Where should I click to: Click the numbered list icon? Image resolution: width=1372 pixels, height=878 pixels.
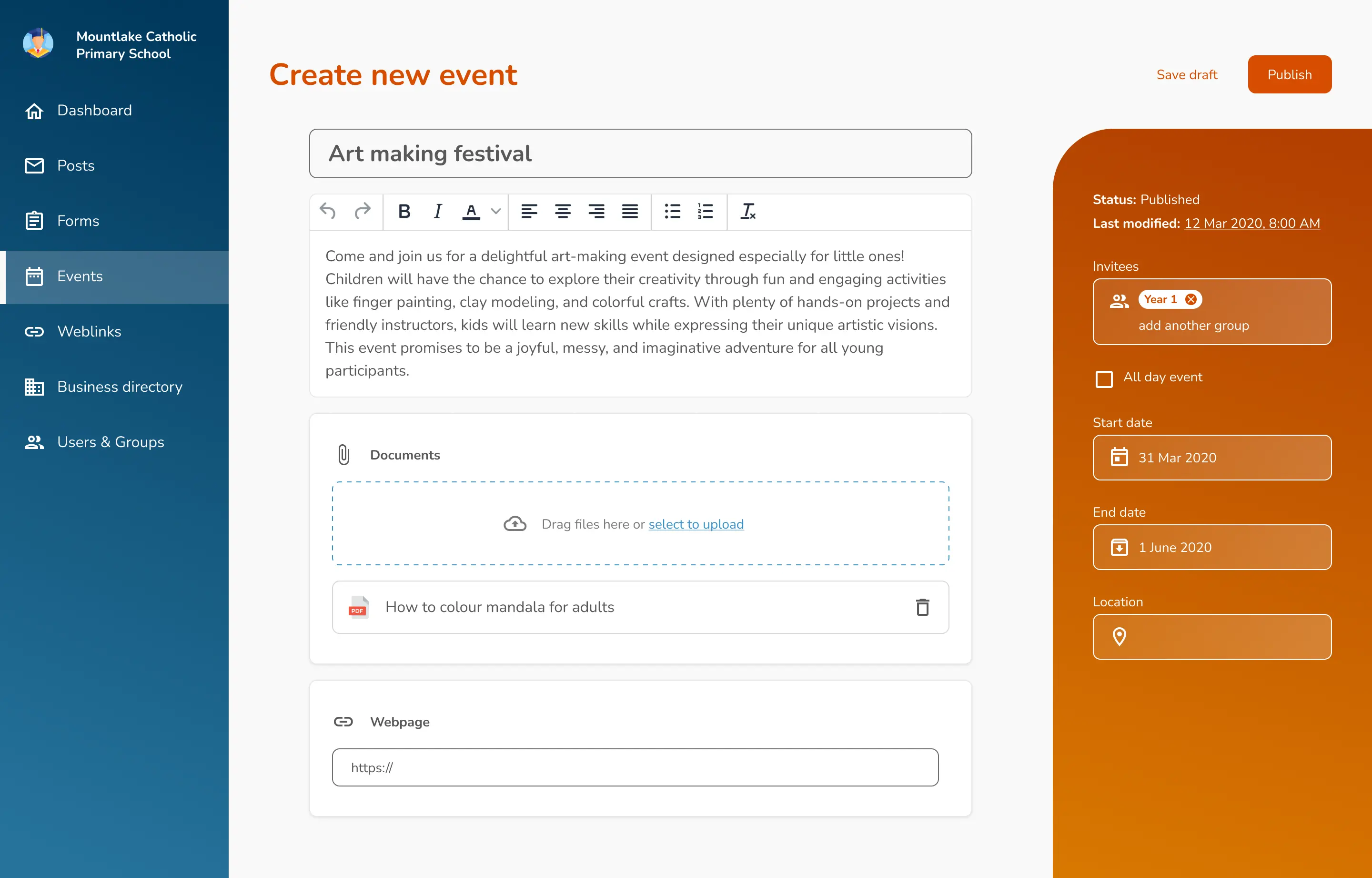pos(706,211)
